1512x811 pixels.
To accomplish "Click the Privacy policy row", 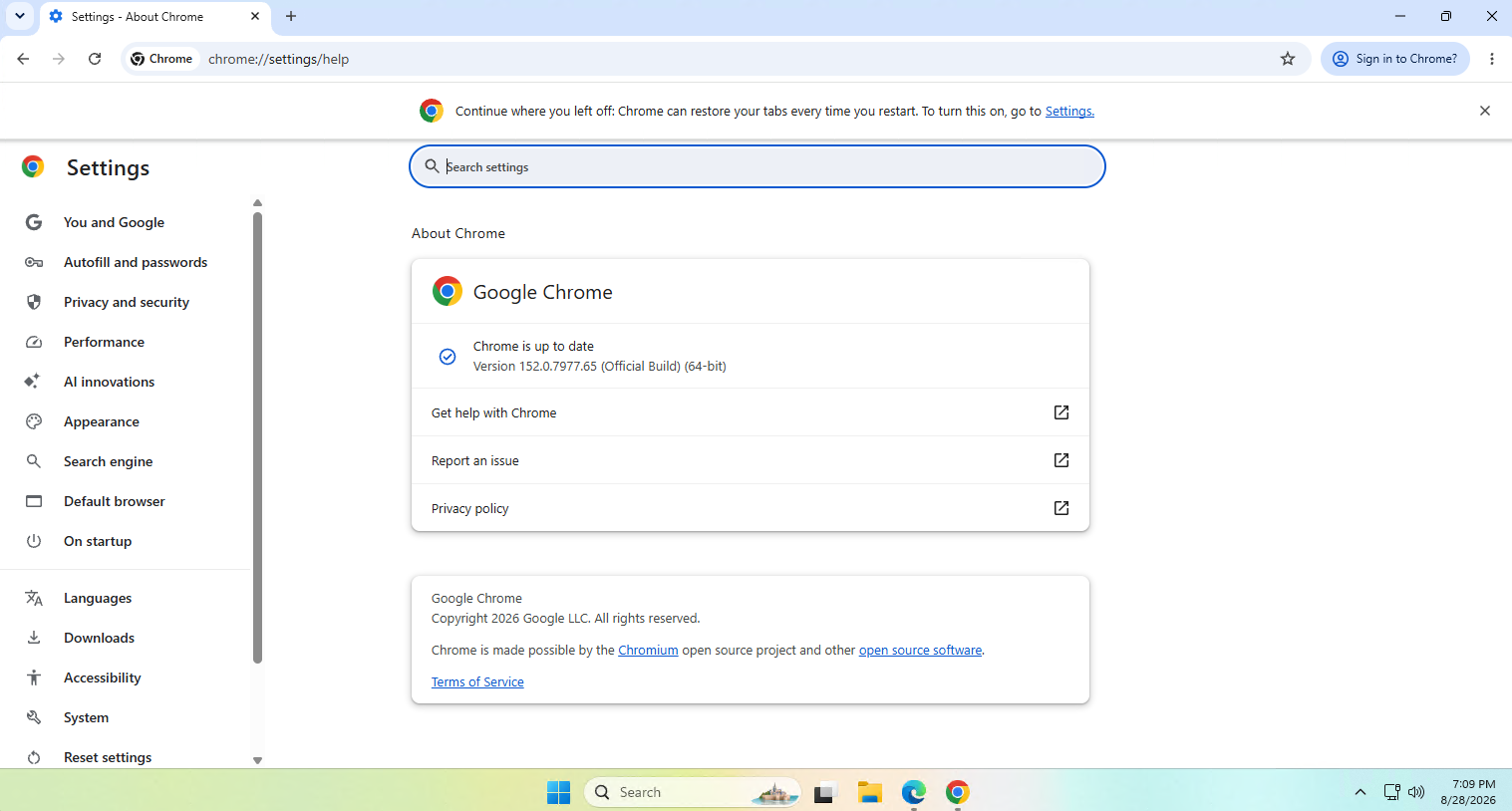I will click(x=751, y=508).
